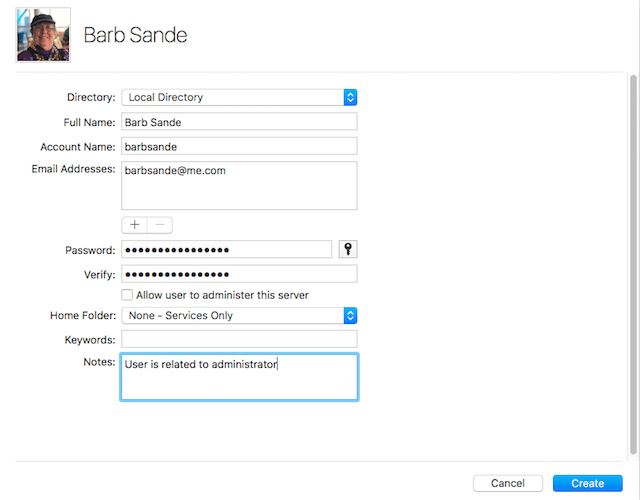Click the Cancel button
The height and width of the screenshot is (500, 640).
pos(508,483)
